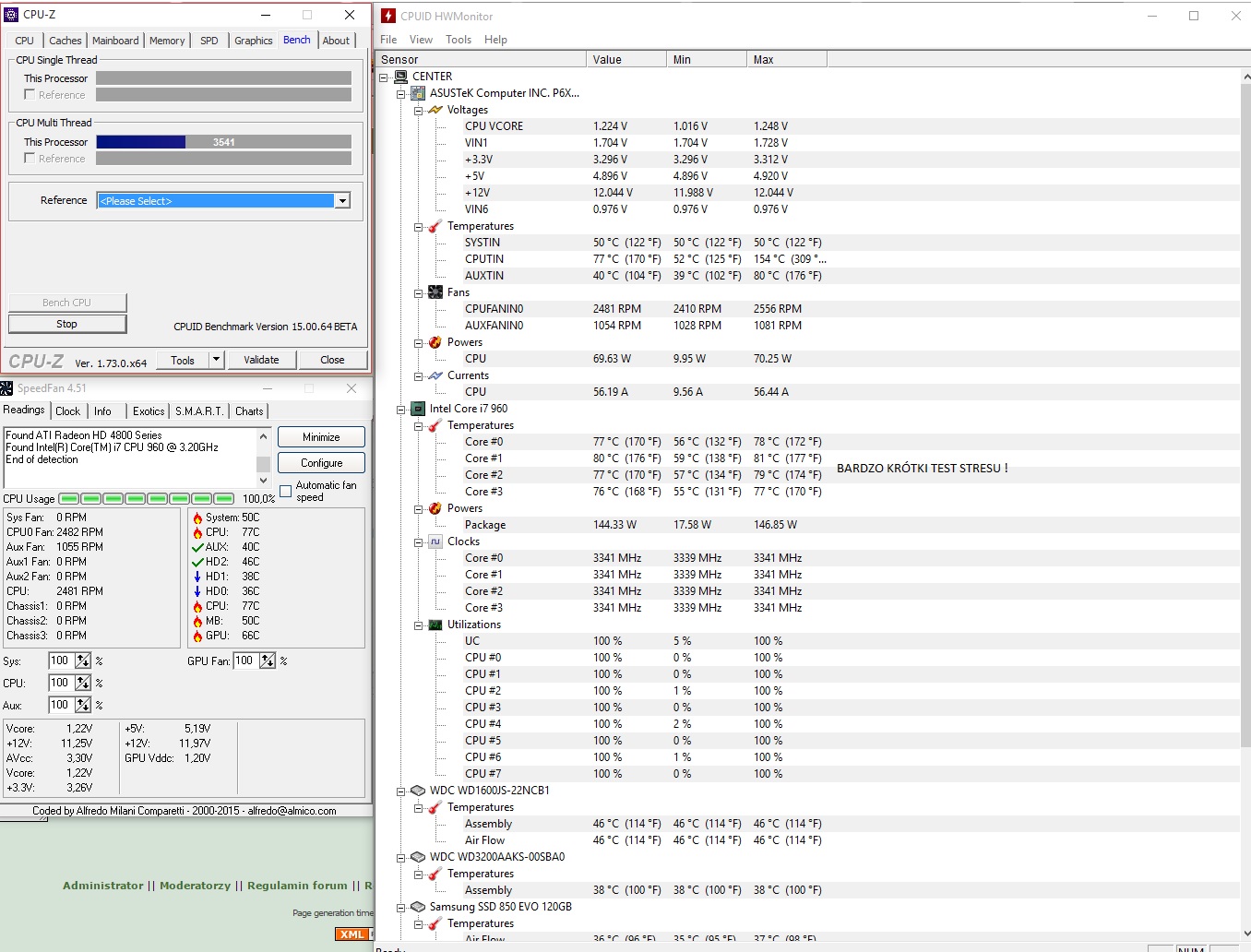Click the Voltages icon in the sensor tree
Screen dimensions: 1251x952
pyautogui.click(x=435, y=110)
